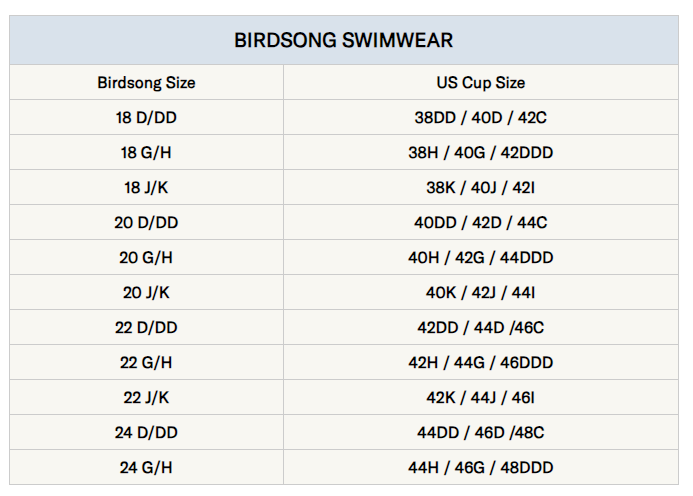Click the 18 D/DD size cell
The height and width of the screenshot is (496, 693).
146,117
